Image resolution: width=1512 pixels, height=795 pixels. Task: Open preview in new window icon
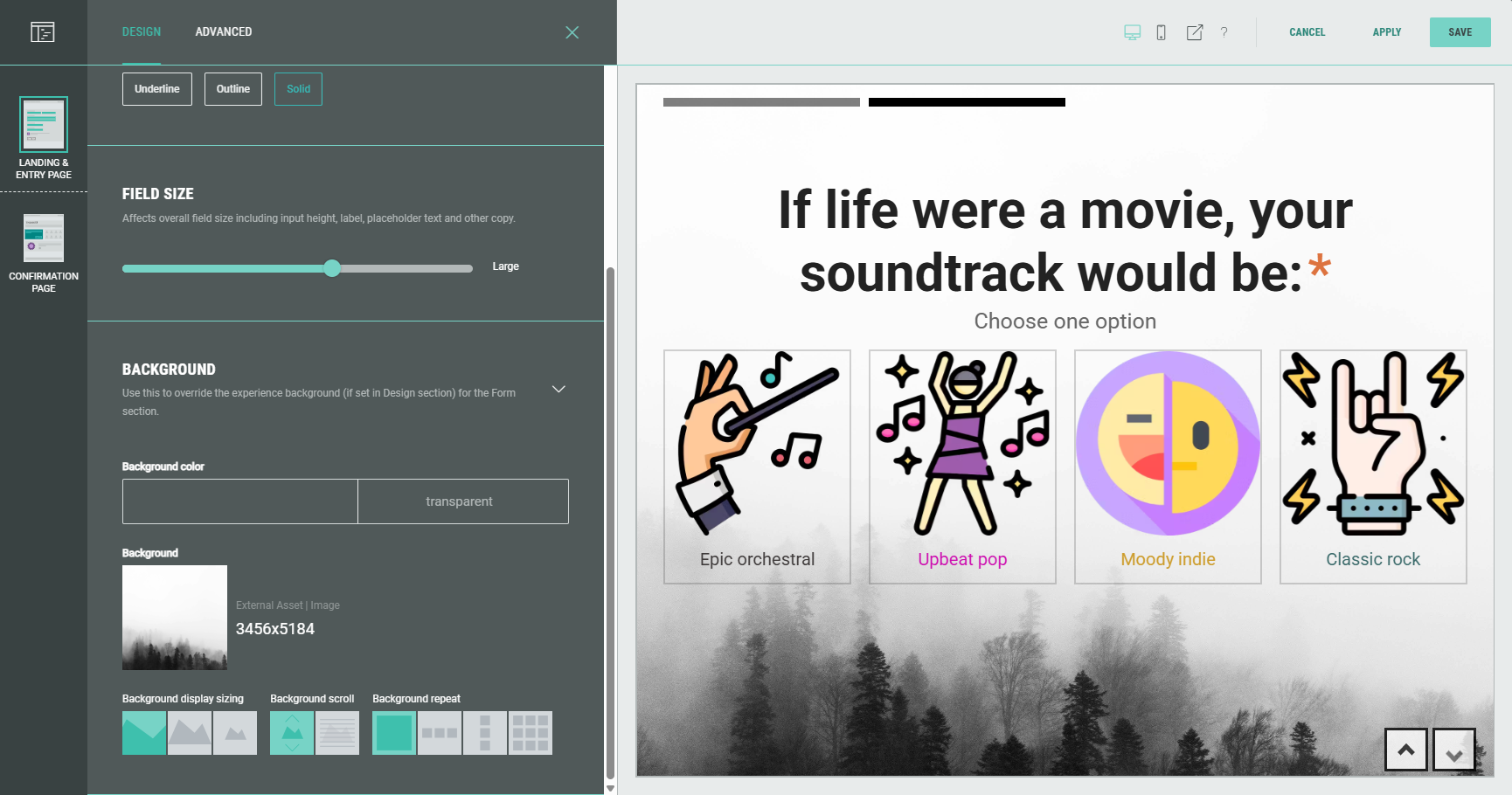point(1194,32)
